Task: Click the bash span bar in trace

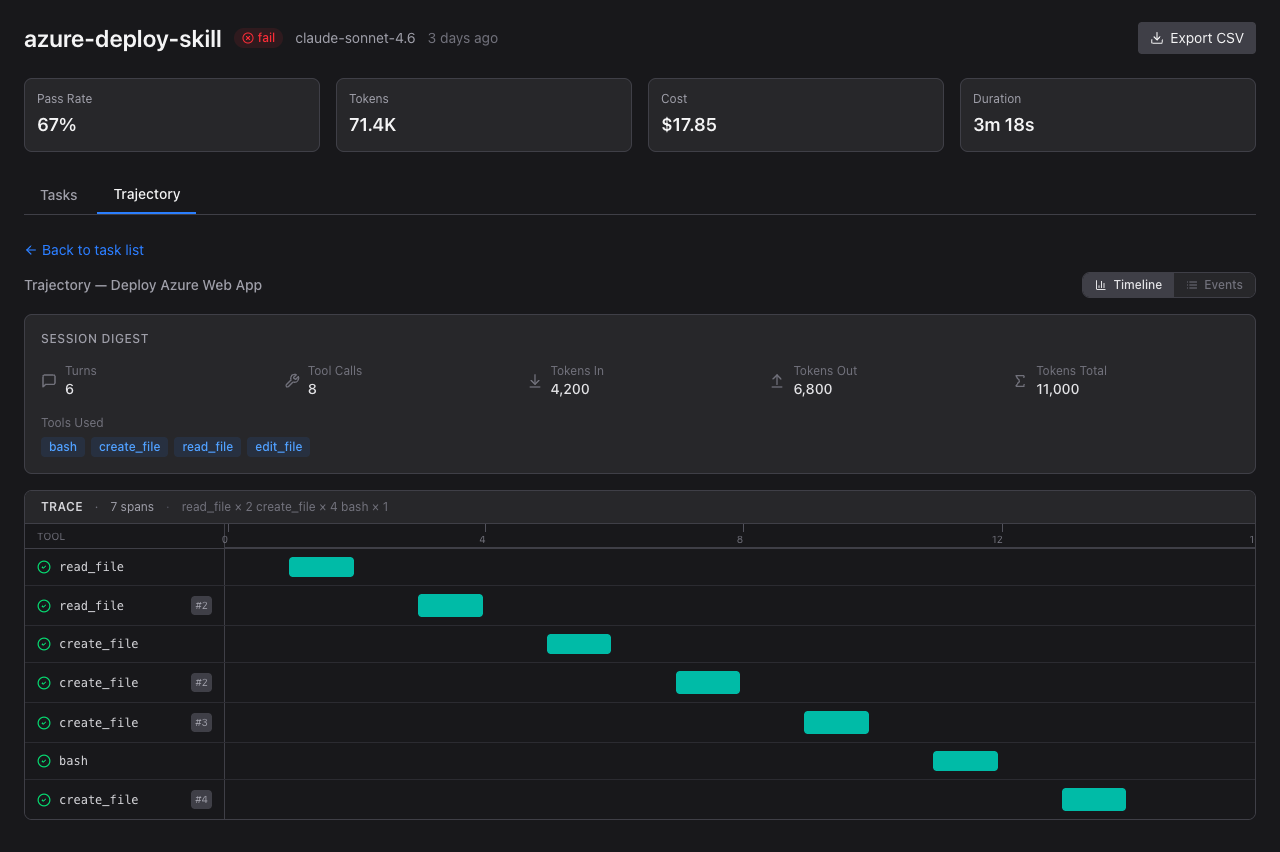Action: click(965, 761)
